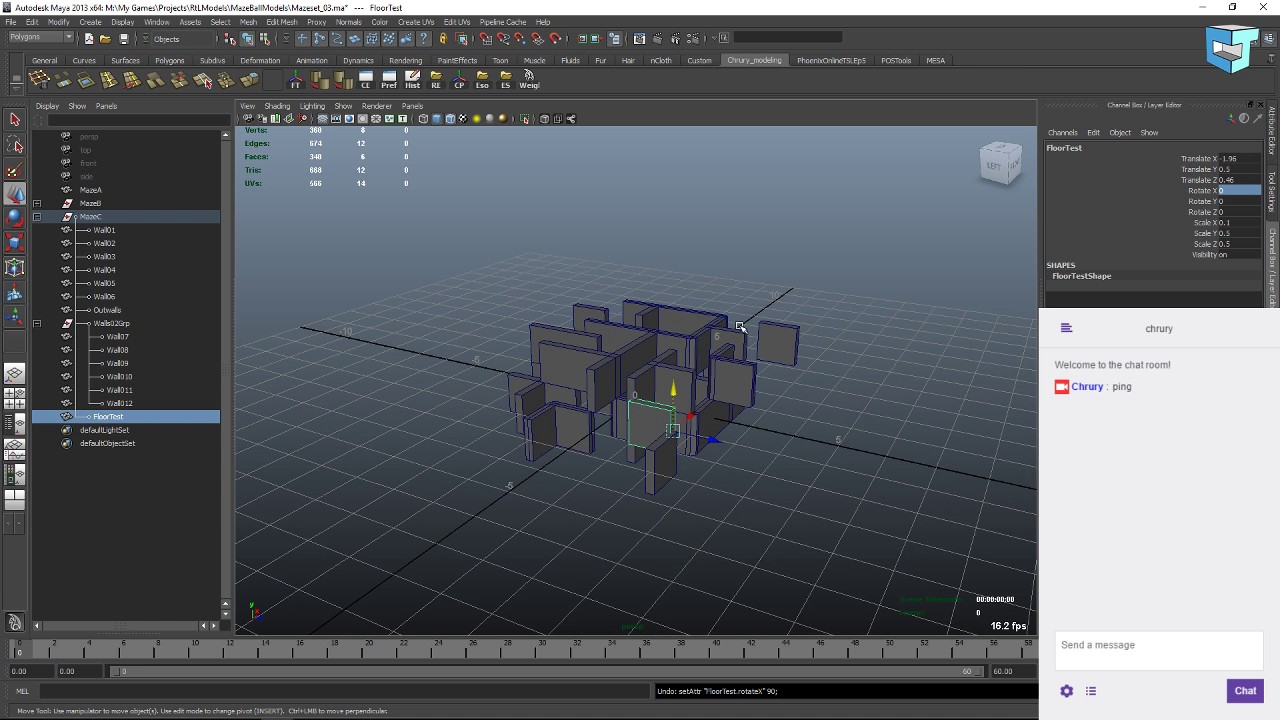Toggle visibility icon for Wall01
Image resolution: width=1280 pixels, height=720 pixels.
(x=66, y=230)
